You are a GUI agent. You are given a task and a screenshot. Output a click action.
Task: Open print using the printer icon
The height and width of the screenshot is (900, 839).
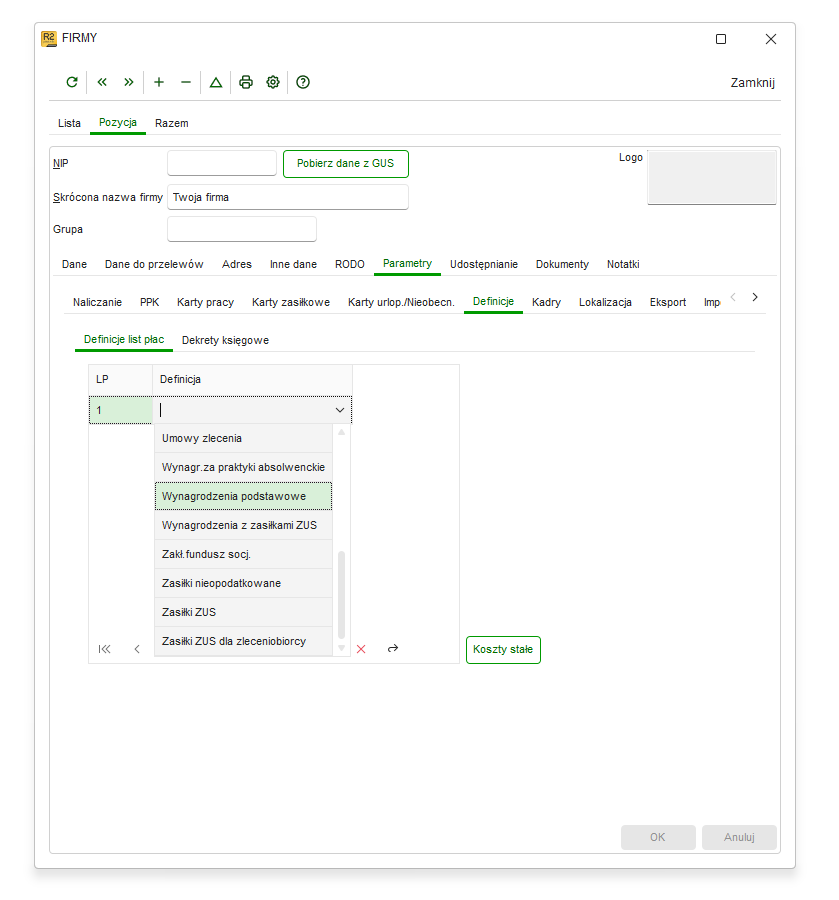tap(246, 82)
